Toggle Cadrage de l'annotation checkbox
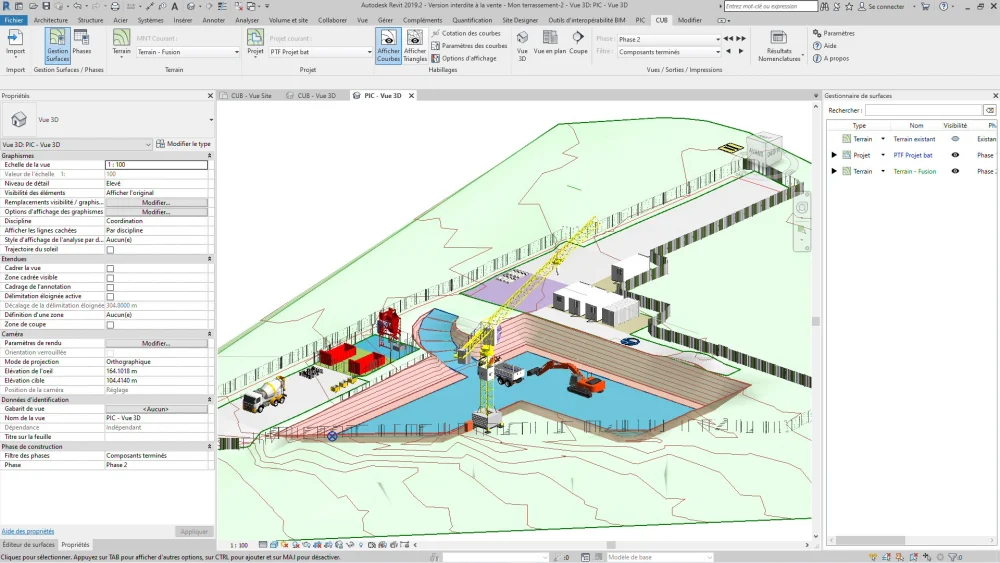Image resolution: width=1000 pixels, height=563 pixels. pyautogui.click(x=110, y=287)
